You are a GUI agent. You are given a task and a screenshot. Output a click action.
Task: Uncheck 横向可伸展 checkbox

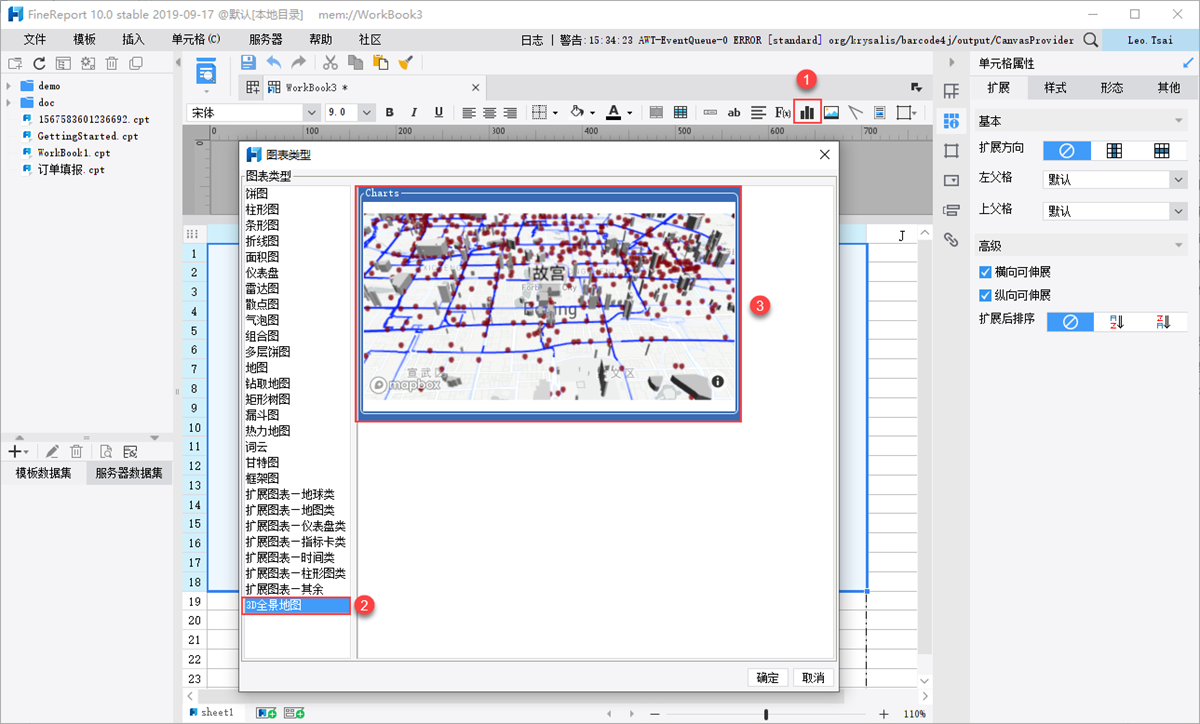click(986, 272)
